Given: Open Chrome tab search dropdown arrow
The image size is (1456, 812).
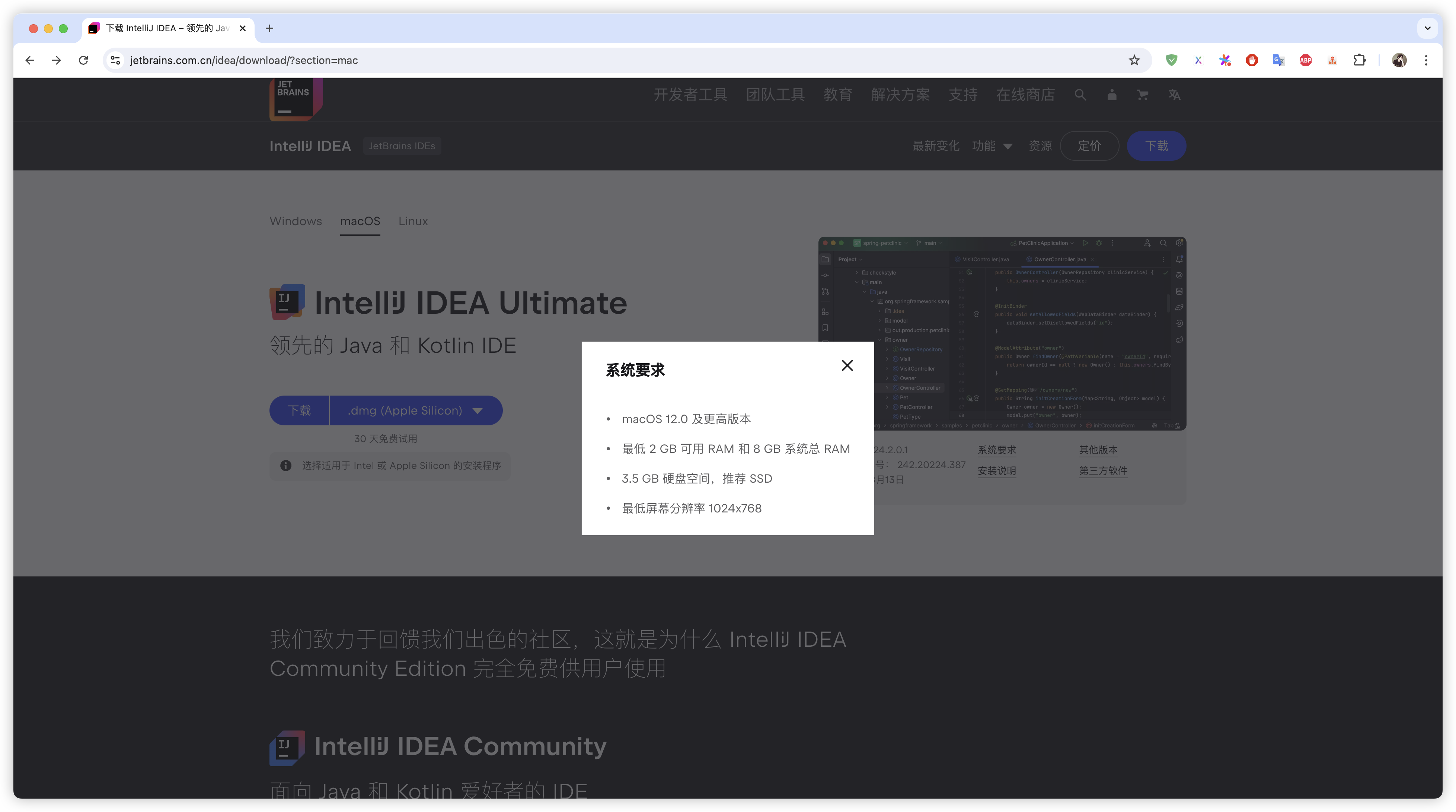Looking at the screenshot, I should pyautogui.click(x=1427, y=28).
